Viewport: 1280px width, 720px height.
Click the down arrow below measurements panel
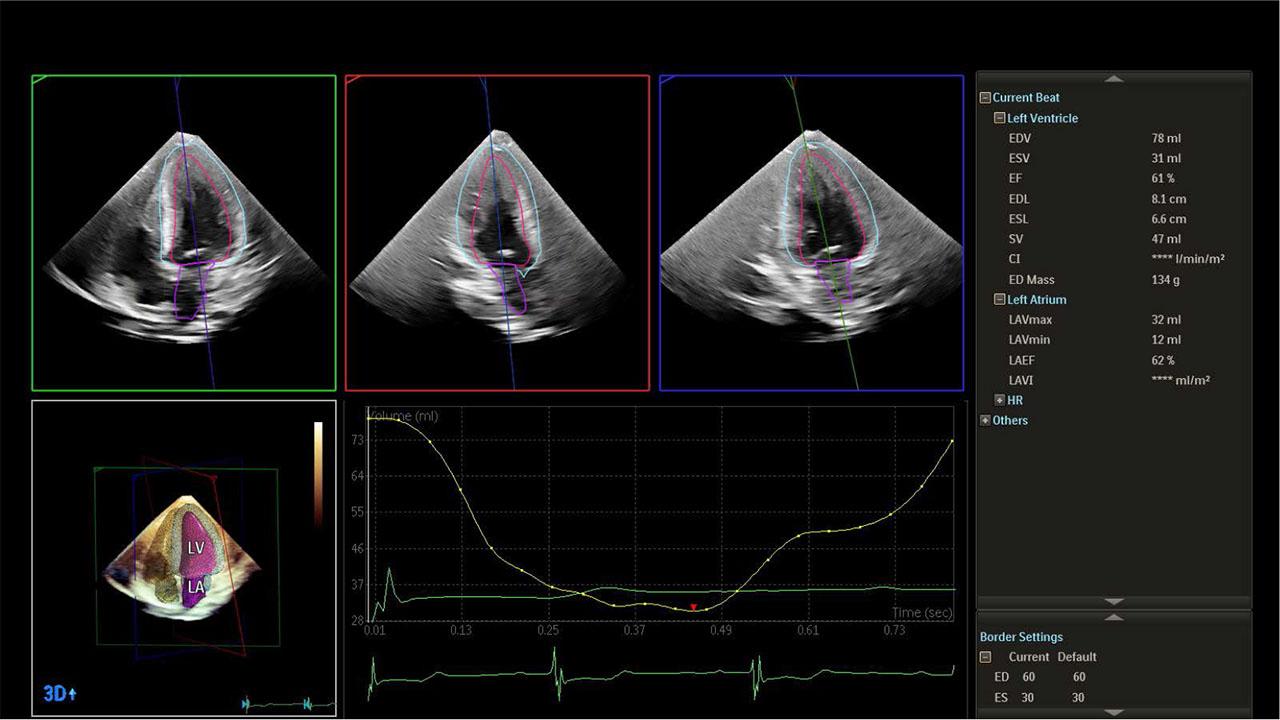tap(1113, 601)
